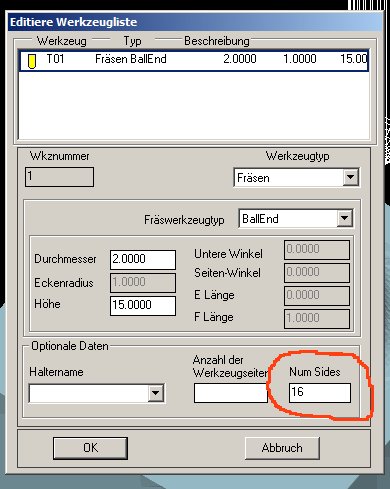Click the Num Sides input field
Viewport: 390px width, 489px height.
pos(320,392)
